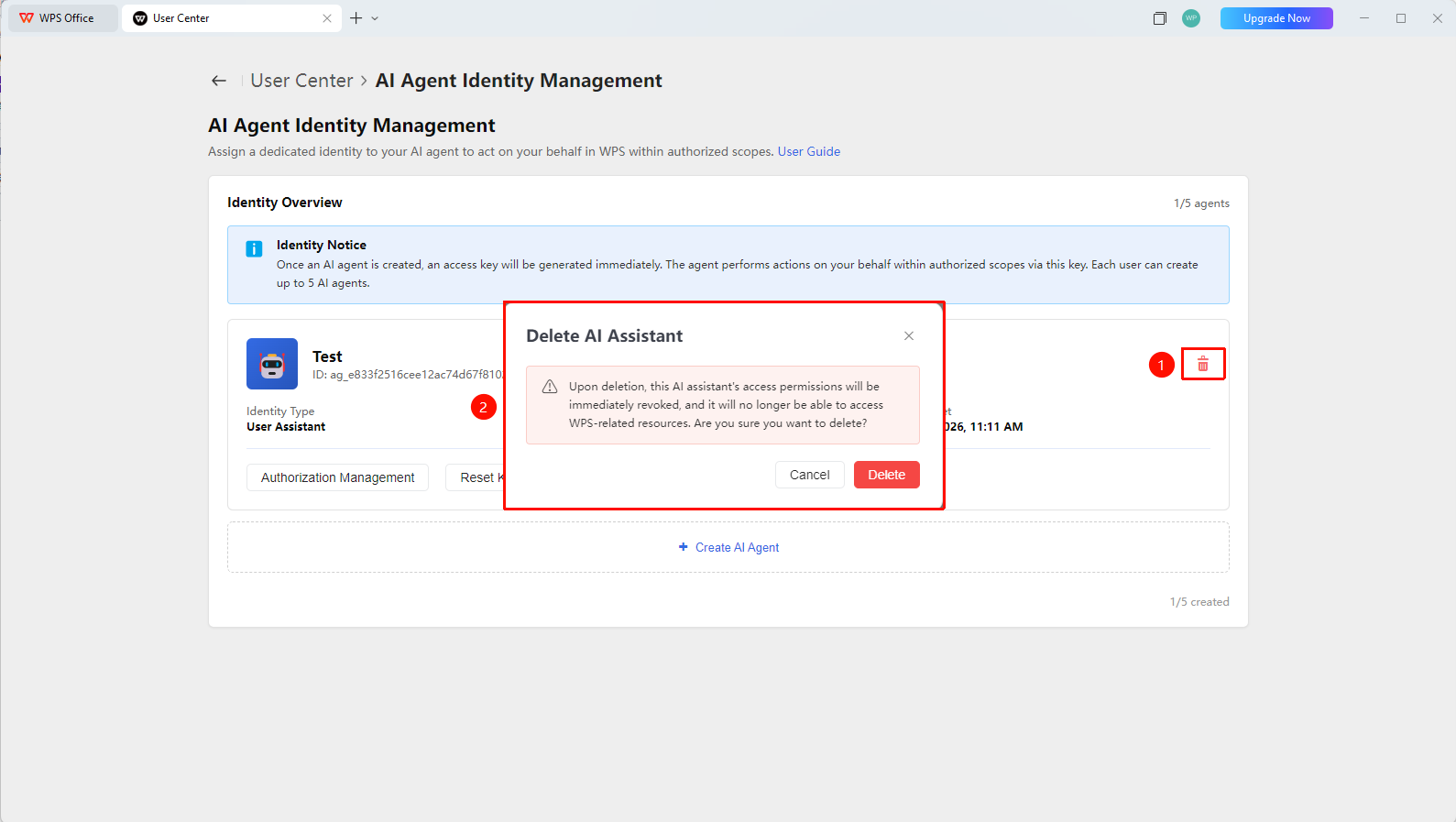Click the Test agent robot avatar
Screen dimensions: 1456x822
click(272, 364)
